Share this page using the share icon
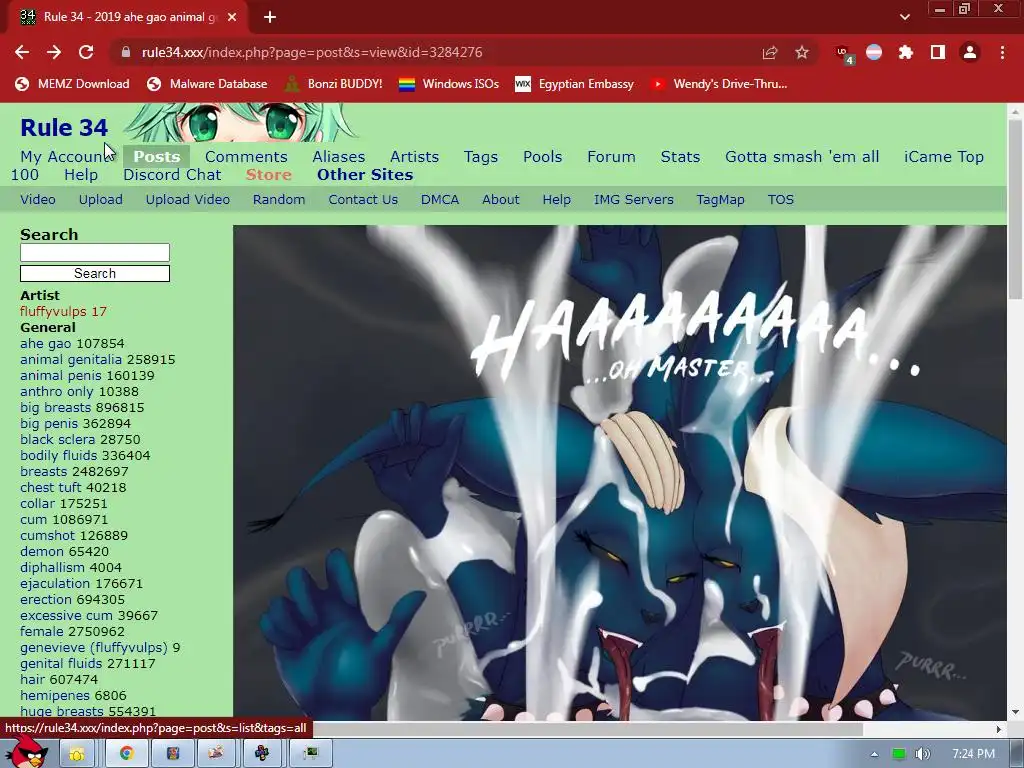The height and width of the screenshot is (768, 1024). click(770, 52)
